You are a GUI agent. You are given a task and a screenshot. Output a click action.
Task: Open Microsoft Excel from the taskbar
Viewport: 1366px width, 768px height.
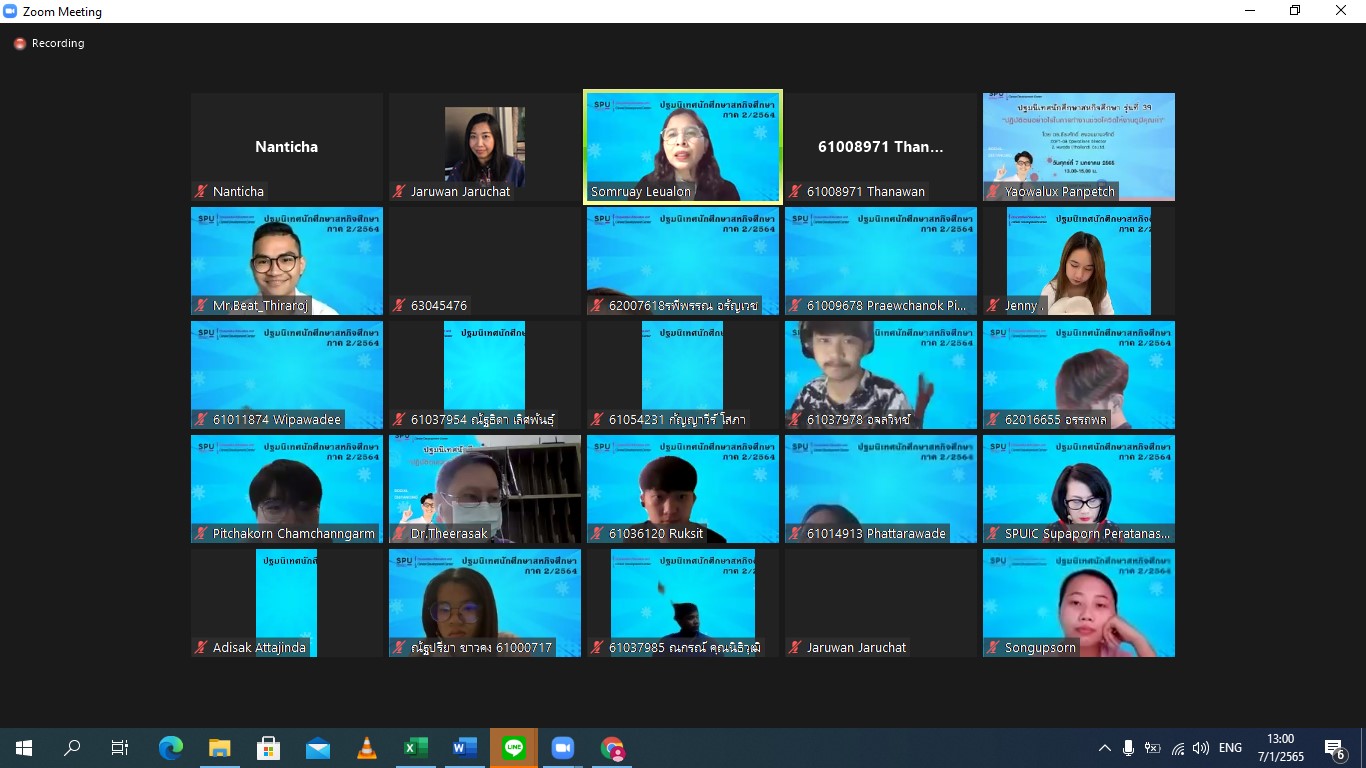click(416, 748)
